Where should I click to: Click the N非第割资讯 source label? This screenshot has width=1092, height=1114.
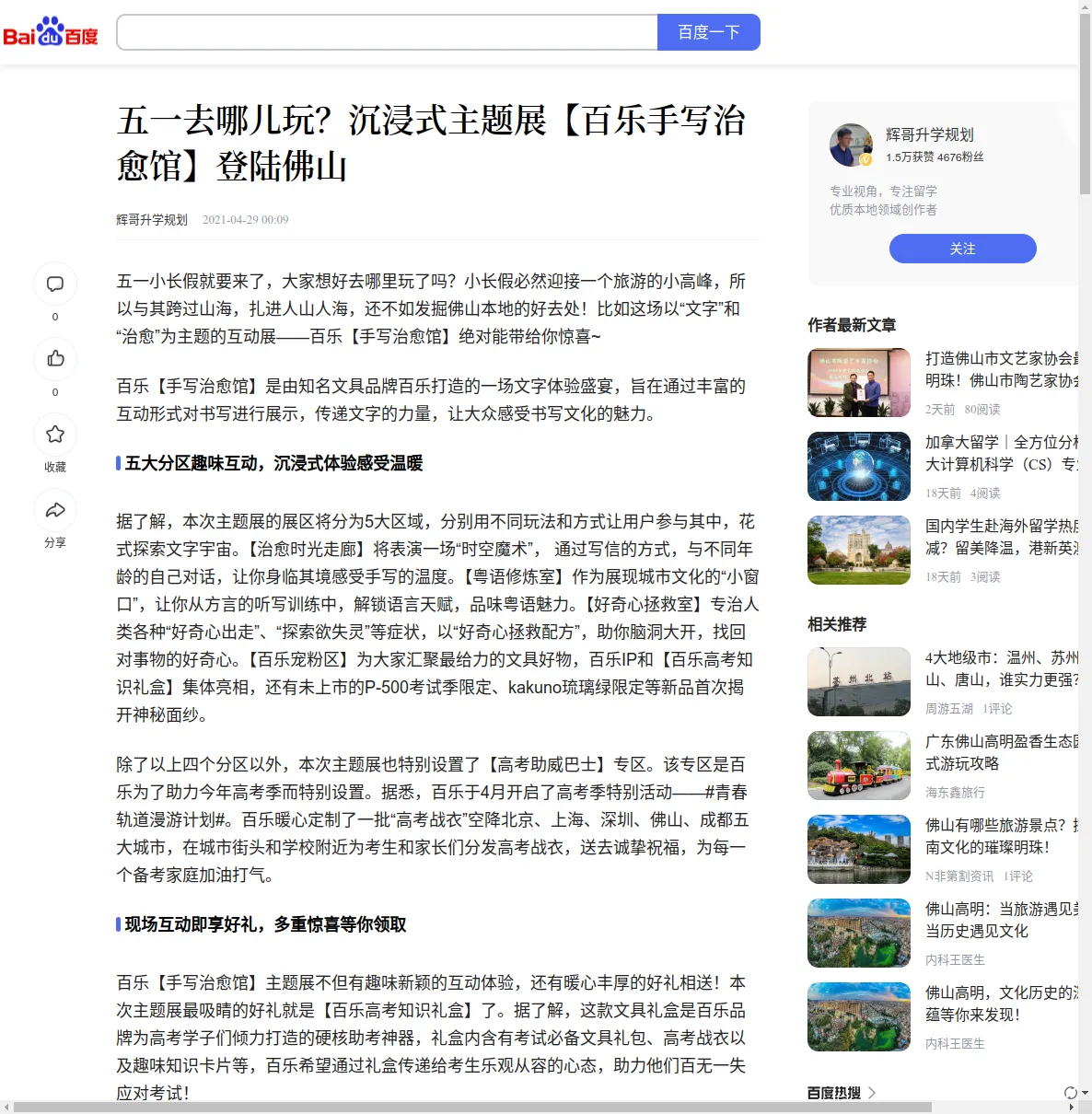[959, 876]
